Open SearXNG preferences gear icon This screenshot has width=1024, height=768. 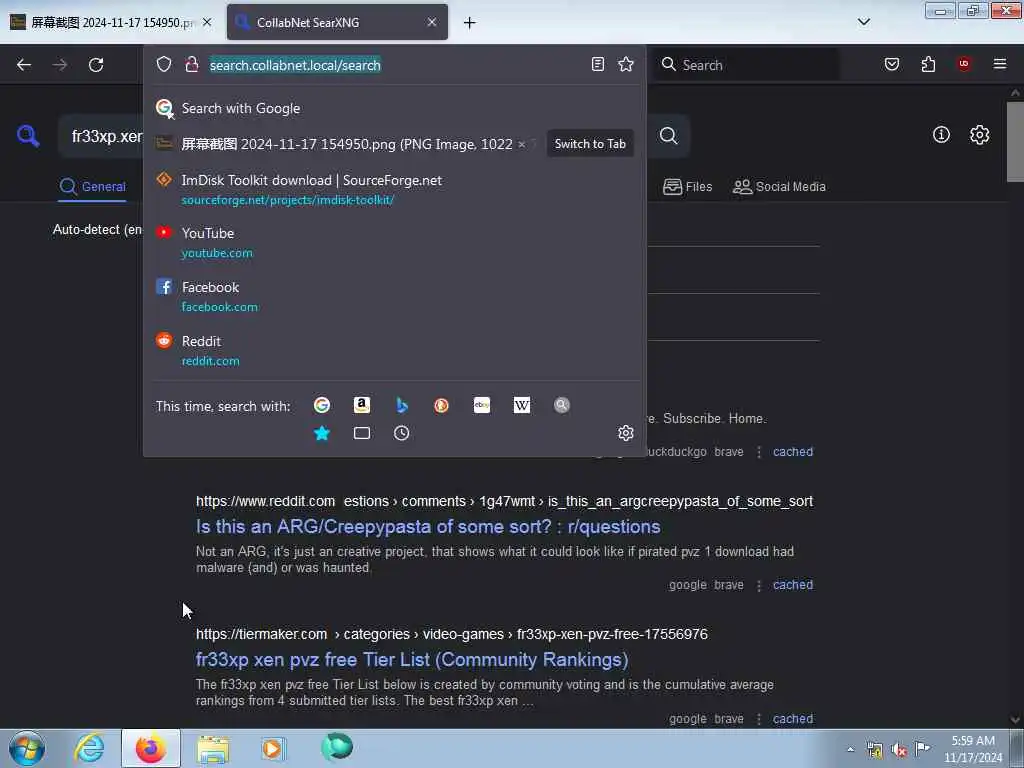click(x=979, y=135)
